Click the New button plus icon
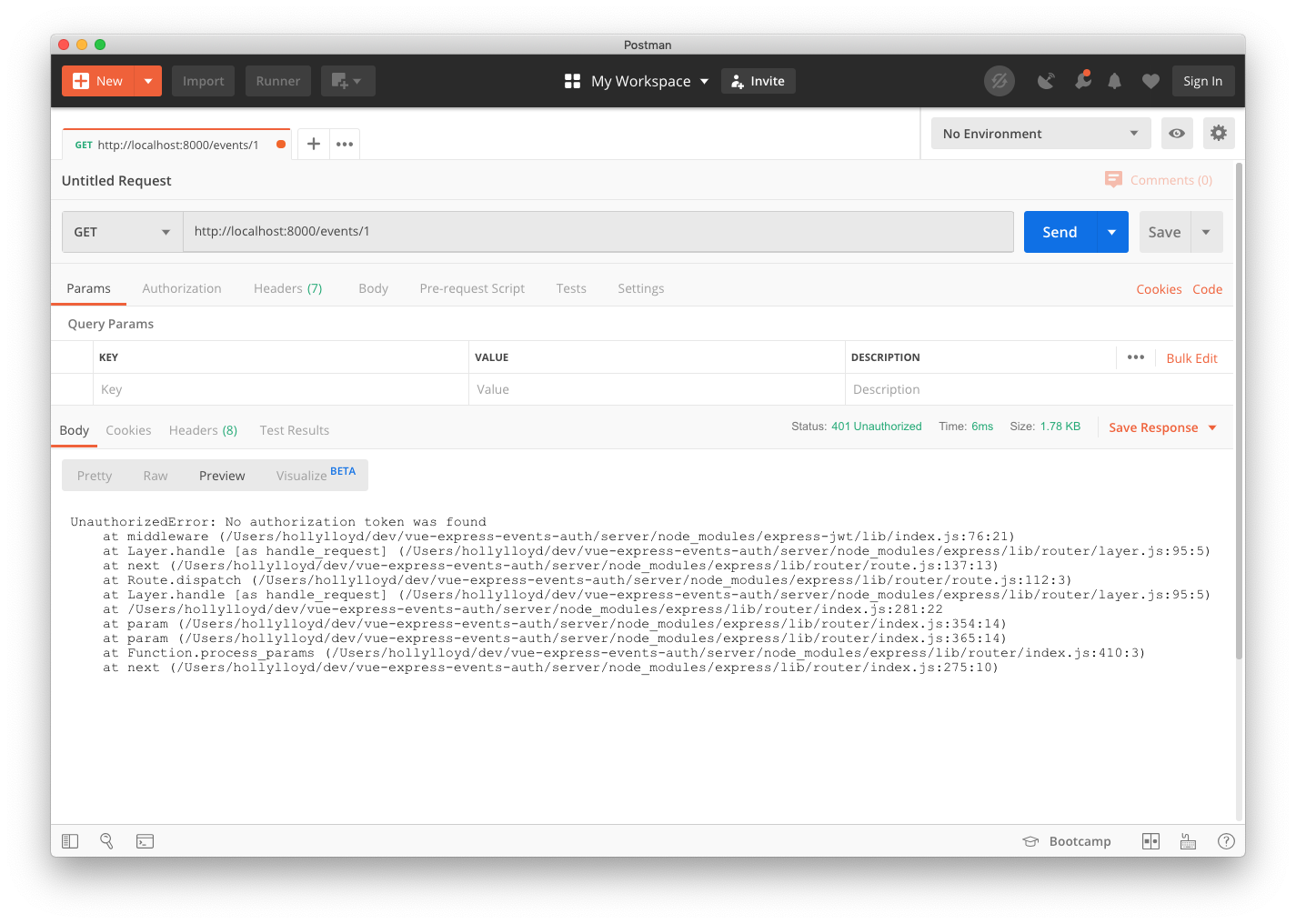This screenshot has width=1296, height=924. pyautogui.click(x=81, y=81)
